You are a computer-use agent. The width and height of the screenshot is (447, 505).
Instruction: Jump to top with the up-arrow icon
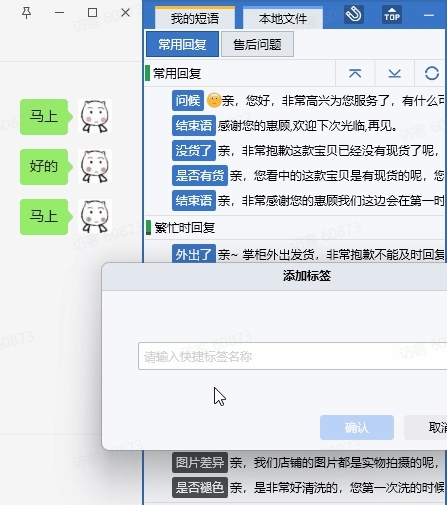point(355,73)
